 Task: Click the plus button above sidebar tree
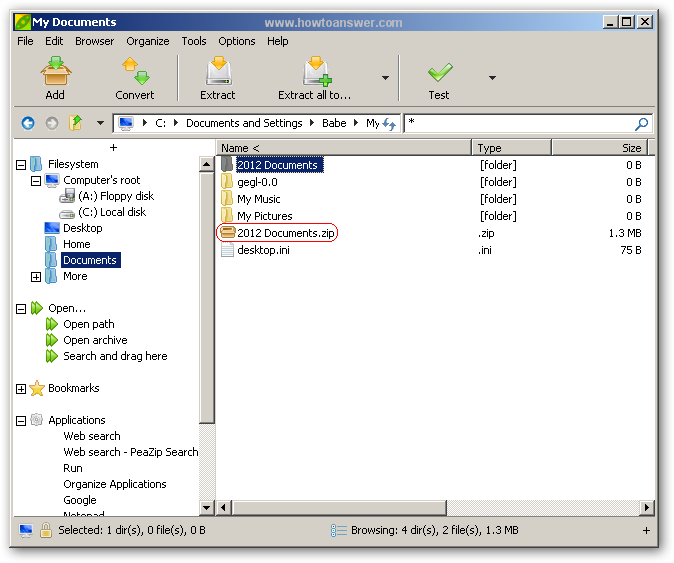[113, 148]
